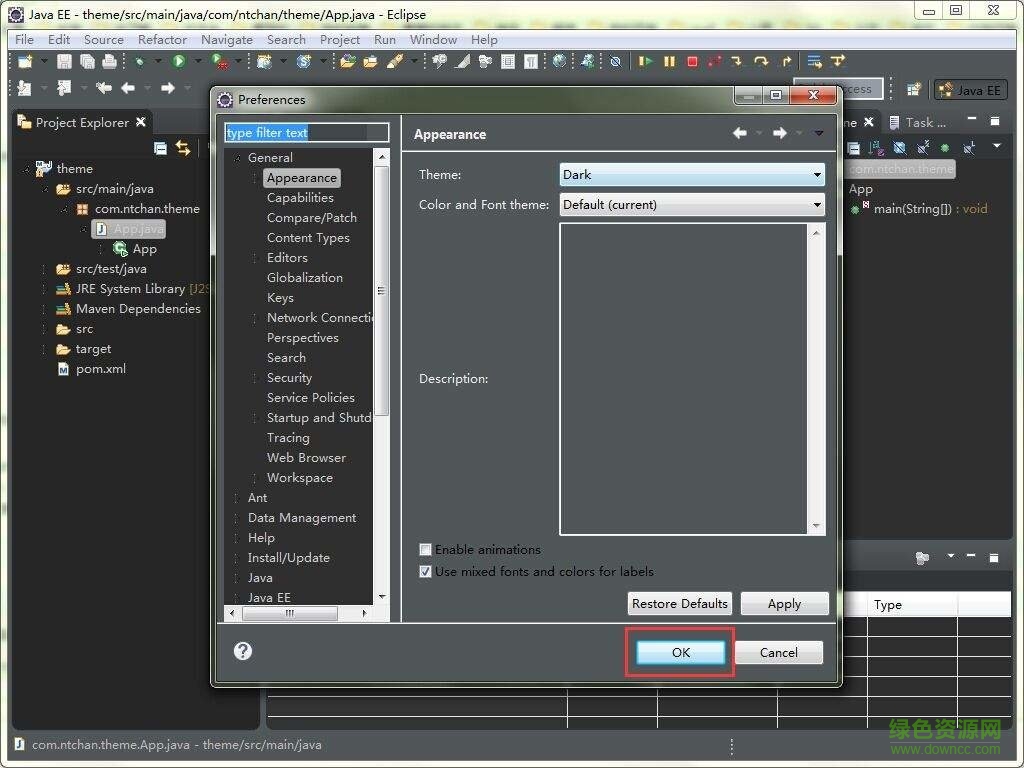This screenshot has height=768, width=1024.
Task: Uncheck Use mixed fonts and colors for labels
Action: coord(425,572)
